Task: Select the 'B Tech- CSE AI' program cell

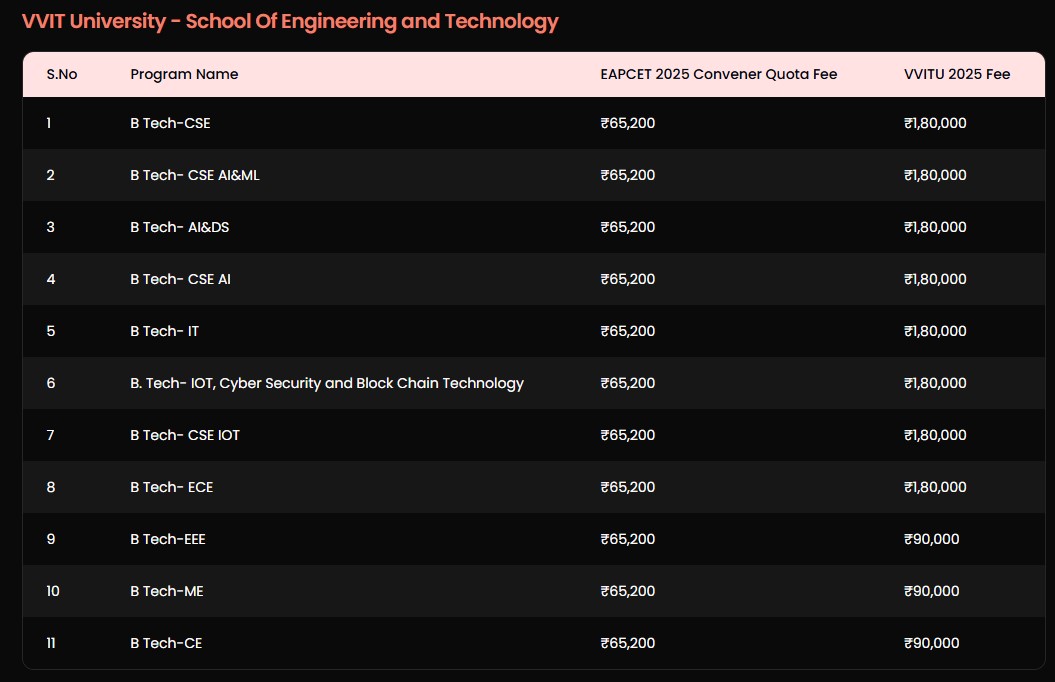Action: [180, 279]
